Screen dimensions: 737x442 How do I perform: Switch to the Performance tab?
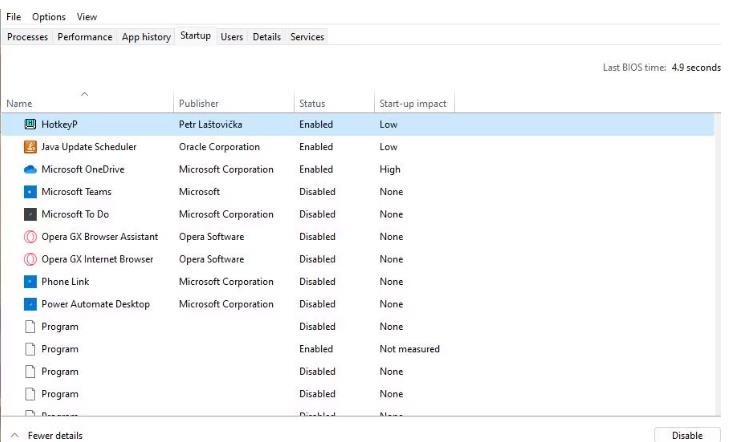coord(85,37)
